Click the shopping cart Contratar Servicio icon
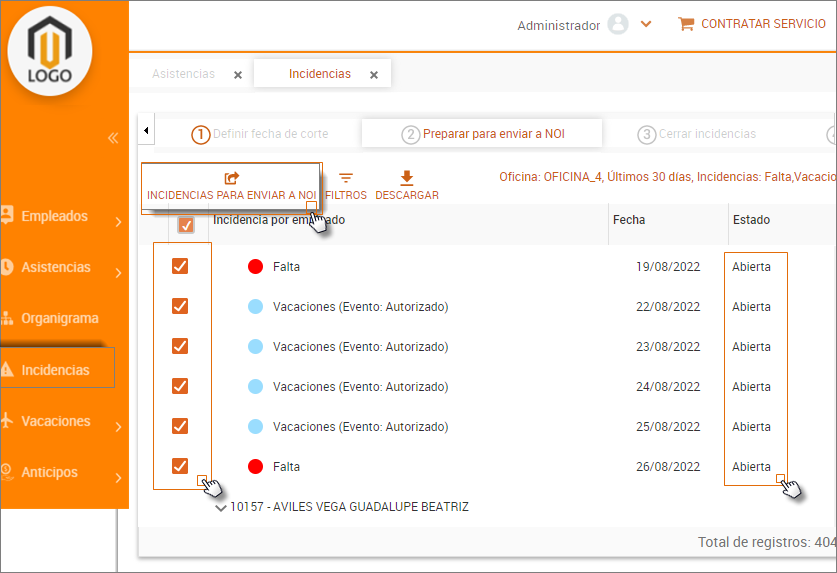The height and width of the screenshot is (573, 837). point(686,24)
